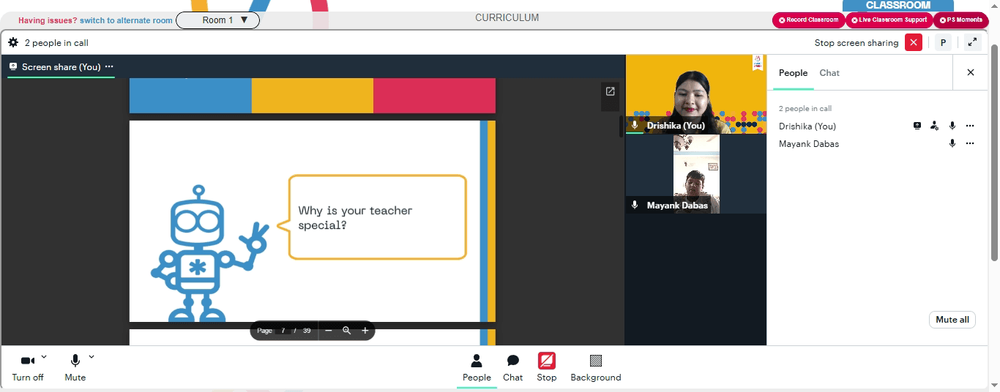Click the magnifier reset zoom icon
The height and width of the screenshot is (392, 1000).
[346, 331]
